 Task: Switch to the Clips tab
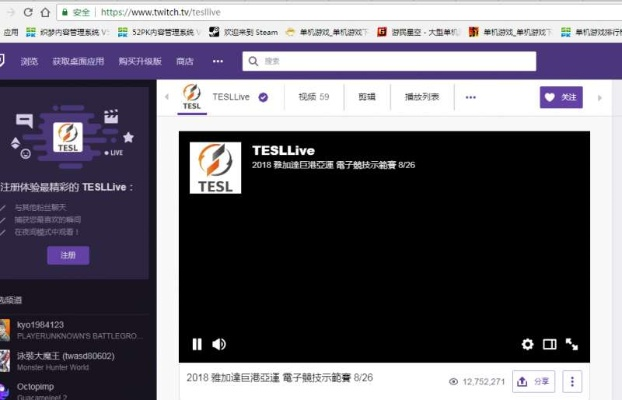(367, 97)
